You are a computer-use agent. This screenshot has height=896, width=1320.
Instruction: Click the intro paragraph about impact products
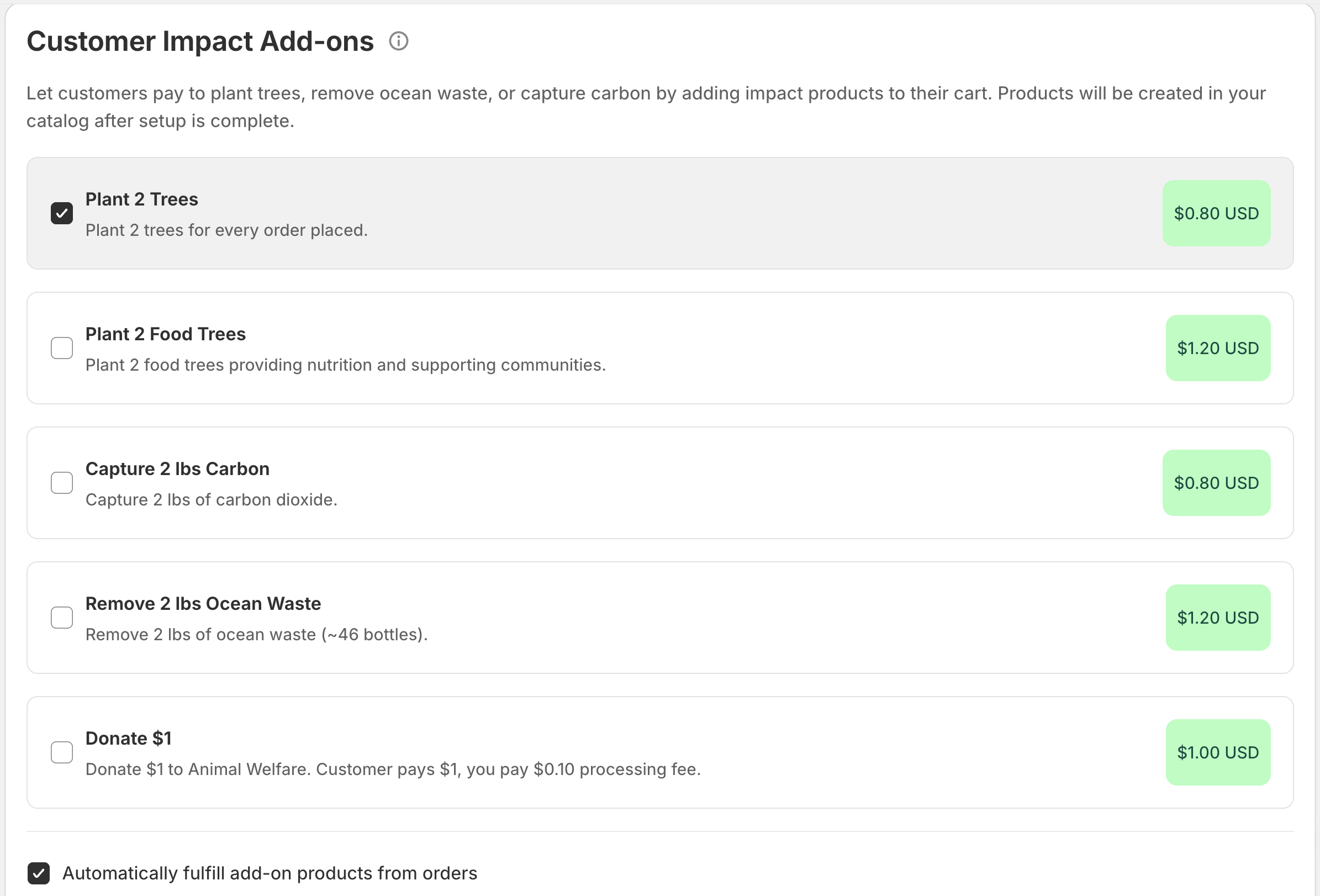tap(646, 107)
